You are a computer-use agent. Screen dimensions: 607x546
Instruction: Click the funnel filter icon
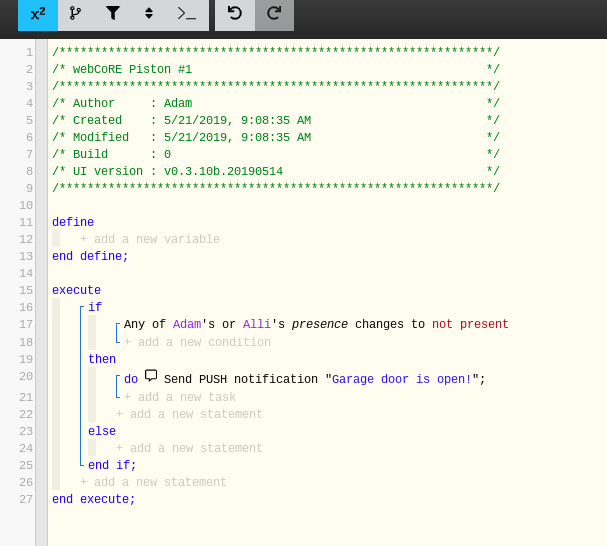(113, 14)
